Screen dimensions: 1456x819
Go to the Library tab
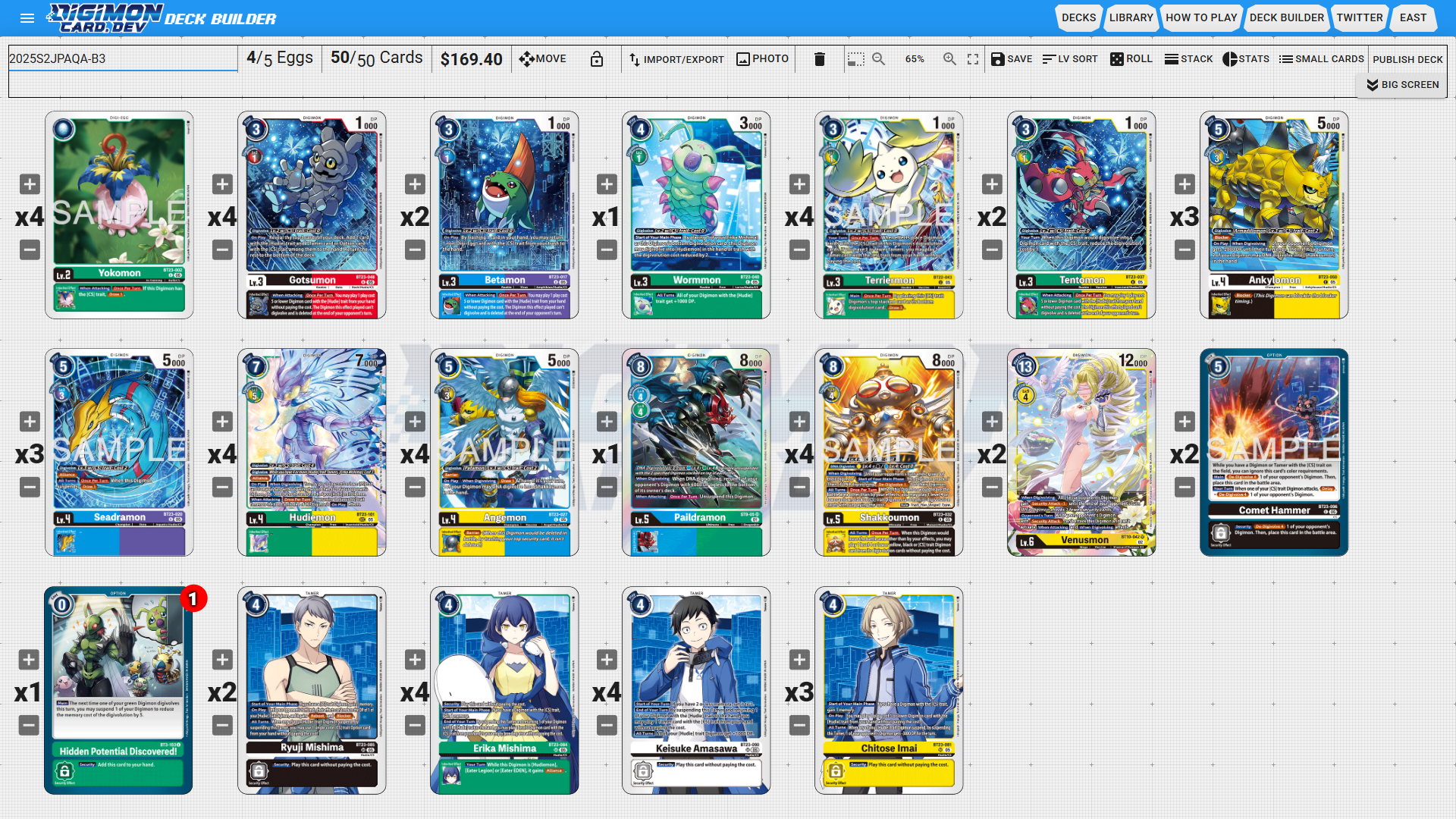pyautogui.click(x=1131, y=17)
